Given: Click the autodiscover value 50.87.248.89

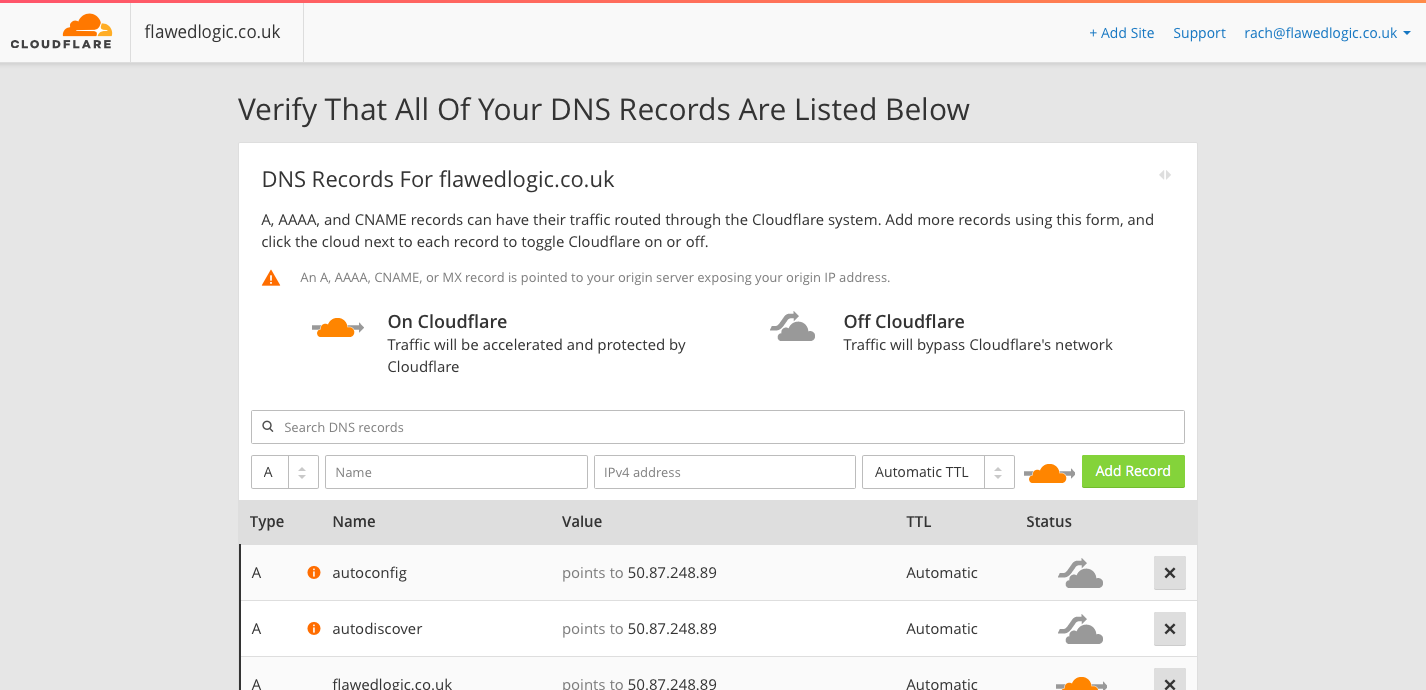Looking at the screenshot, I should pos(672,629).
